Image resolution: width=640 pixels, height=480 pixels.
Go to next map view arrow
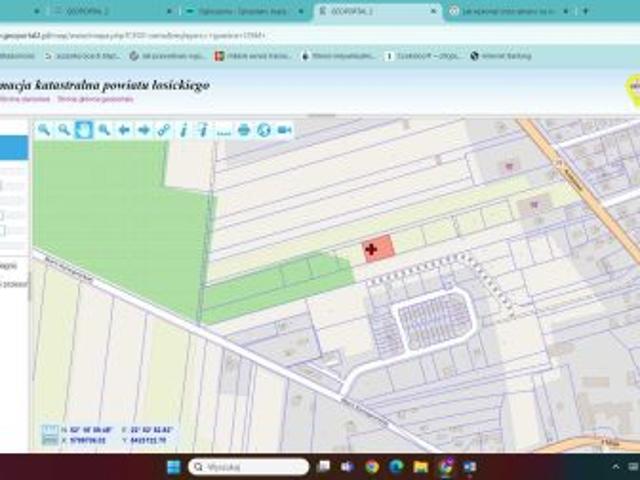click(x=144, y=130)
